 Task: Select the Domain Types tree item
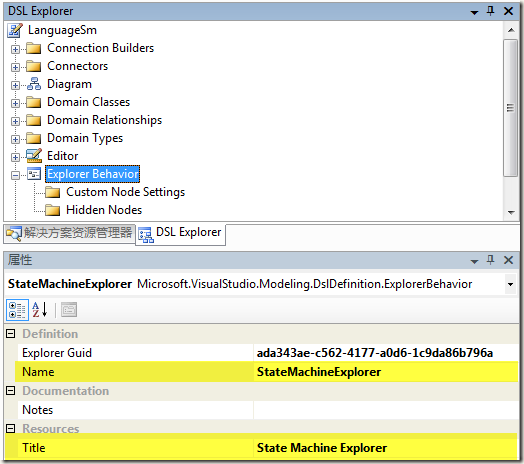[85, 138]
